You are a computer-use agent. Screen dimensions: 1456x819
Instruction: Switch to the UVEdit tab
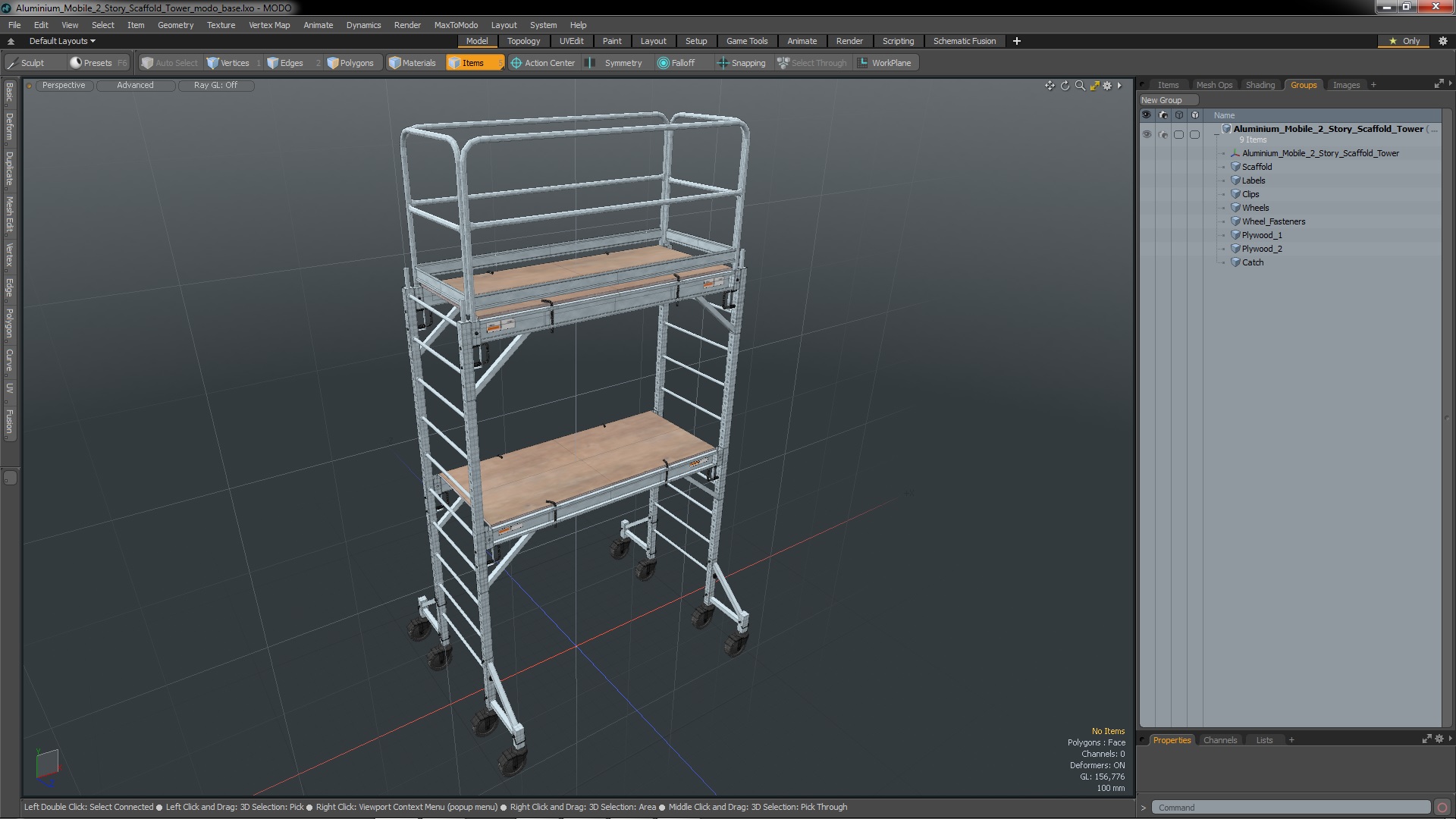coord(570,41)
